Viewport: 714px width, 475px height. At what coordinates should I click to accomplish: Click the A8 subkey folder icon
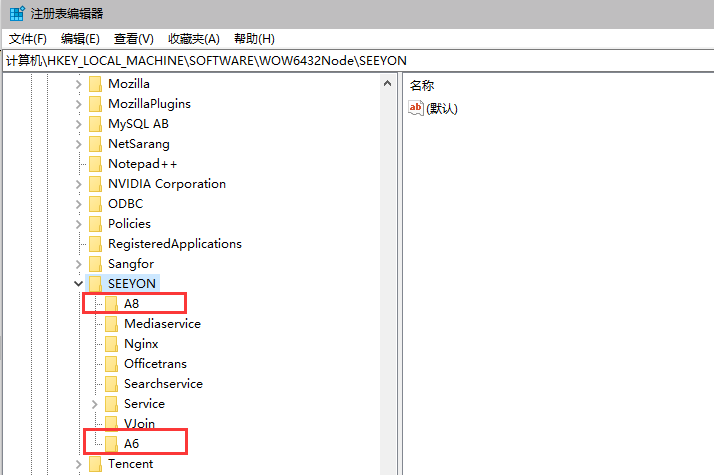(112, 304)
